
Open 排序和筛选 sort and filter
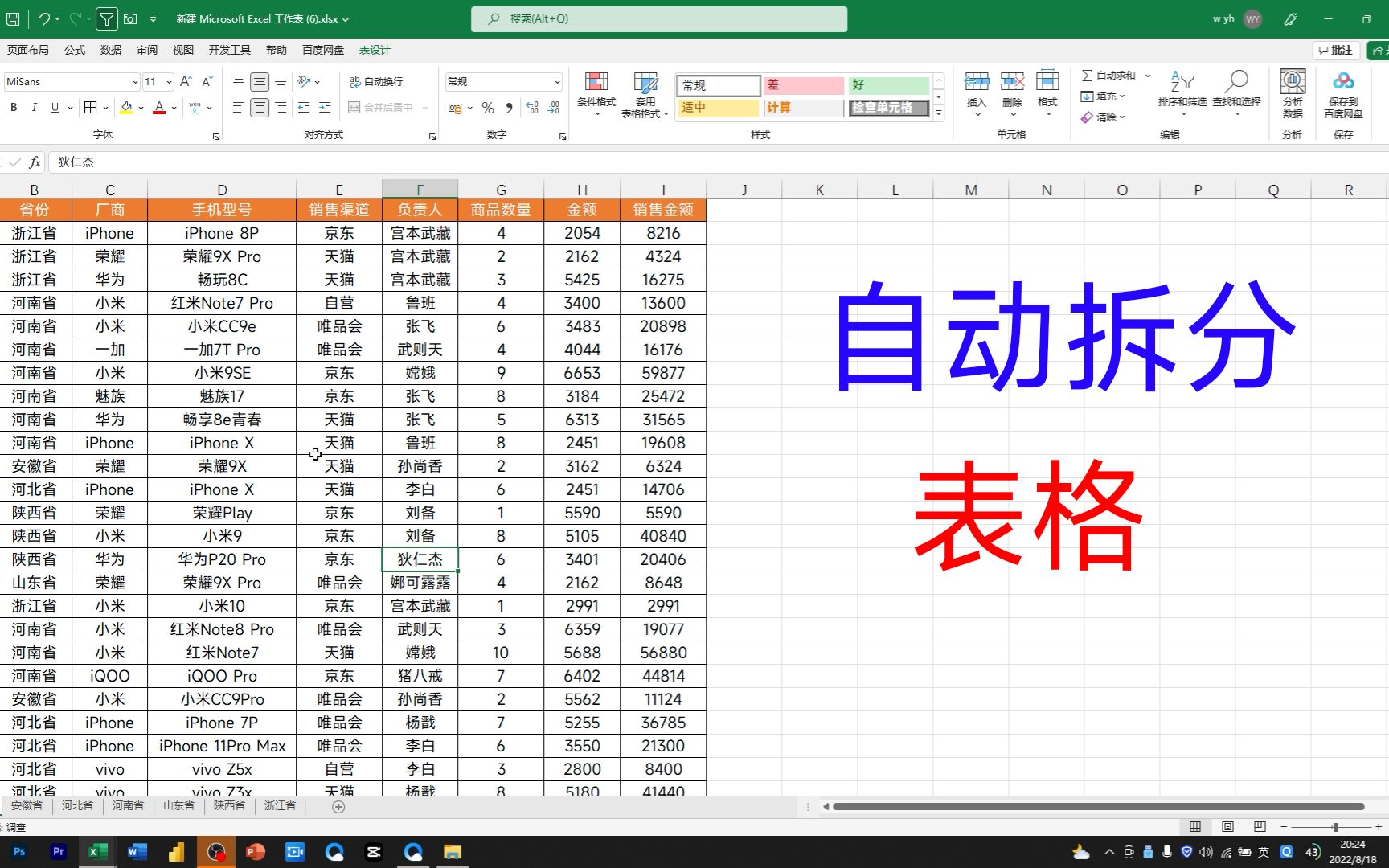[x=1182, y=93]
